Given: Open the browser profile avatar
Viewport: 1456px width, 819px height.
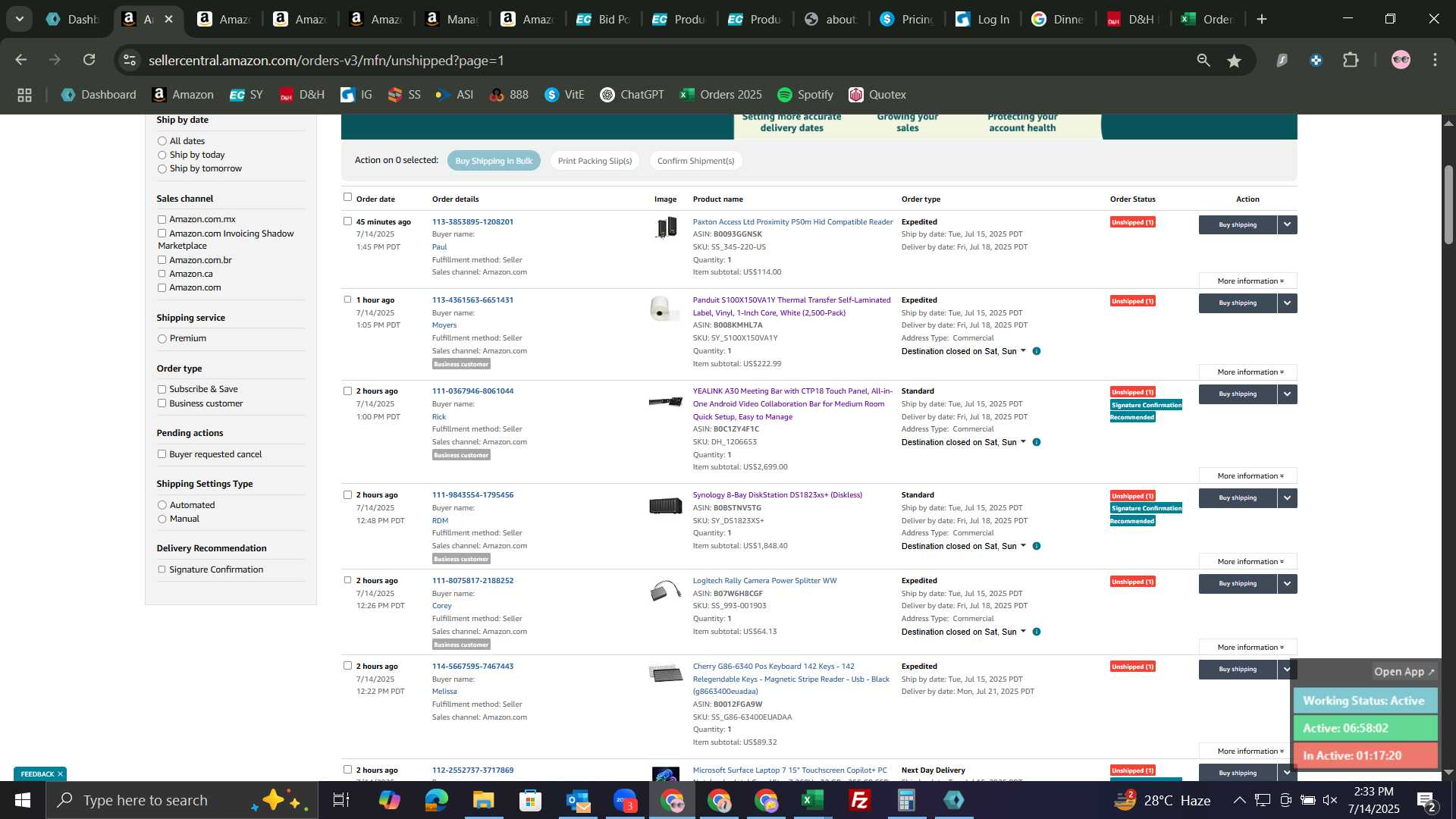Looking at the screenshot, I should click(x=1401, y=61).
